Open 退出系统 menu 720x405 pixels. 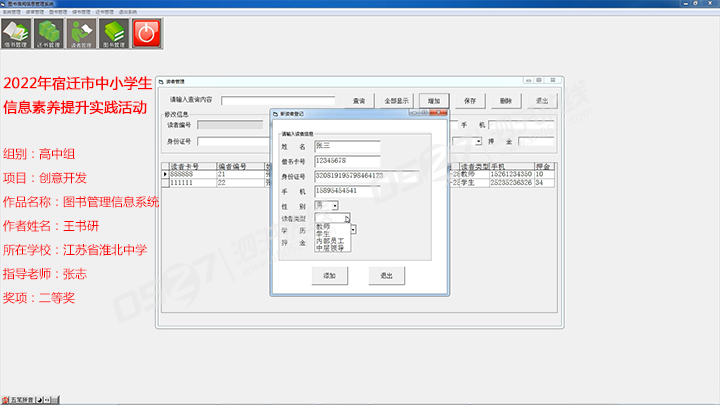[x=128, y=12]
